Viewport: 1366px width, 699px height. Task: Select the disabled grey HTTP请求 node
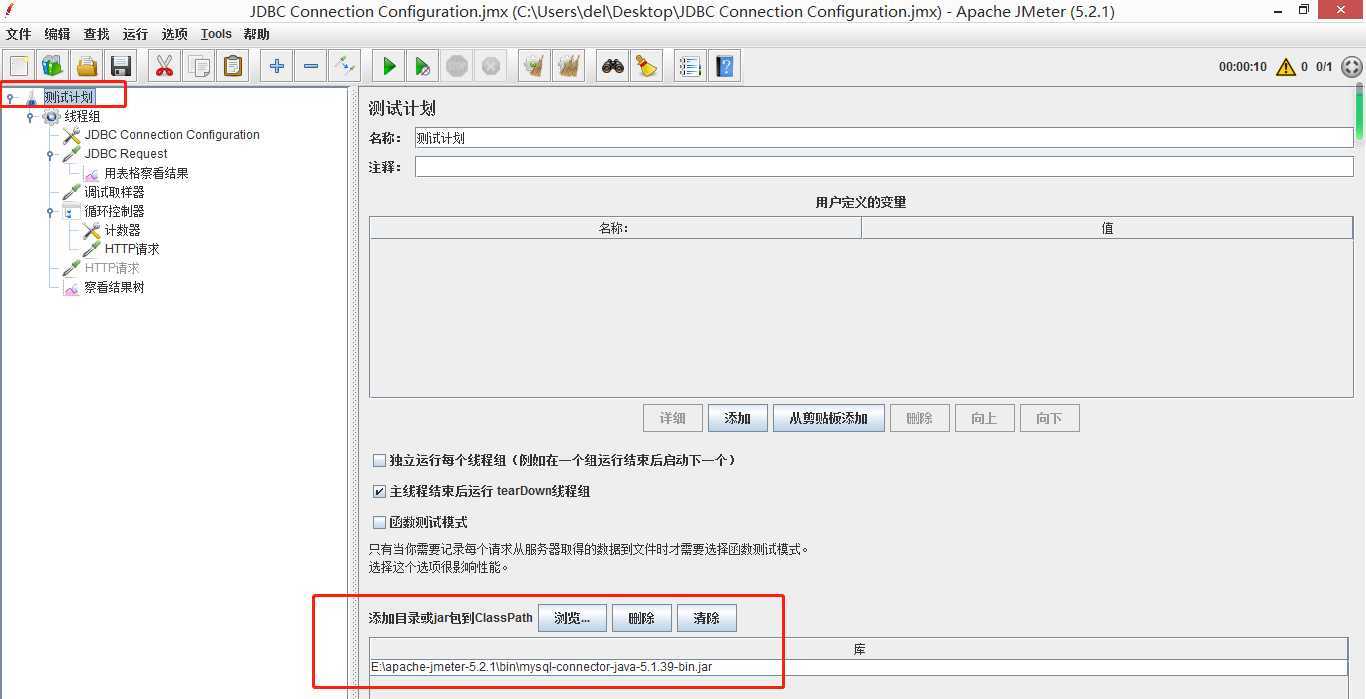pos(101,268)
